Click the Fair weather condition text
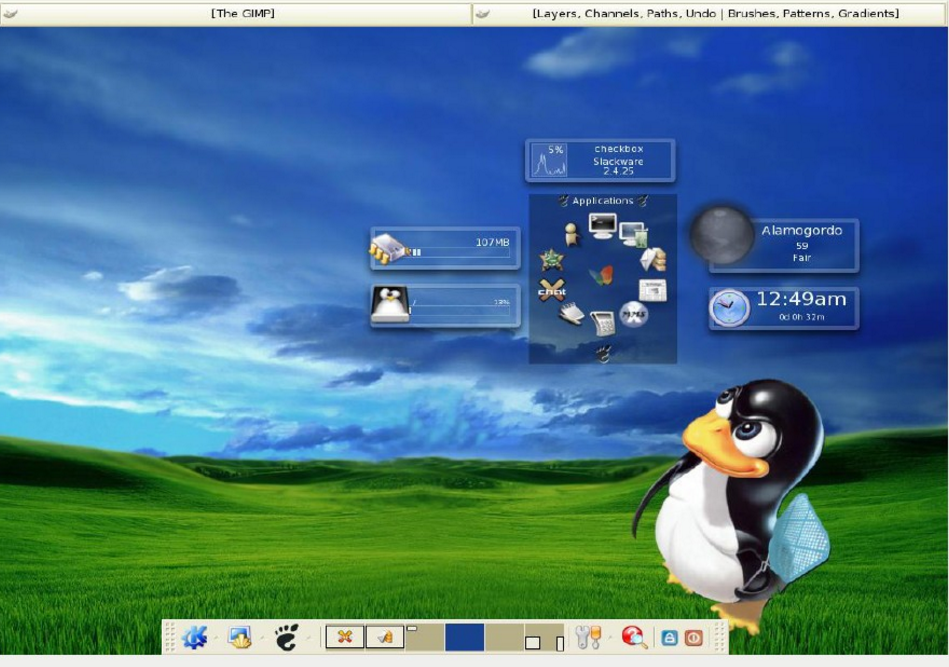Viewport: 949px width, 667px height. (x=801, y=258)
